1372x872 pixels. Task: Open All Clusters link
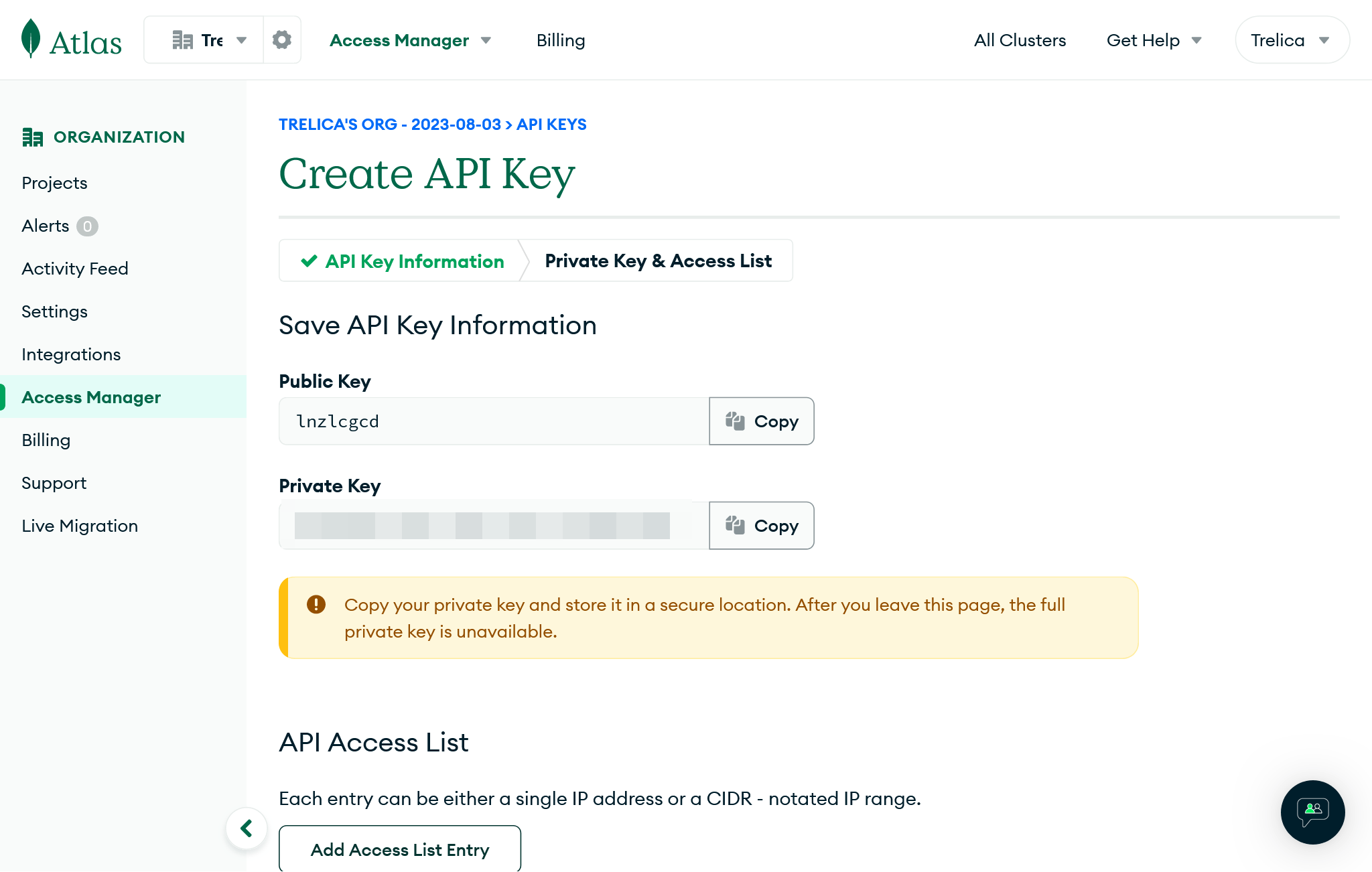(x=1020, y=40)
